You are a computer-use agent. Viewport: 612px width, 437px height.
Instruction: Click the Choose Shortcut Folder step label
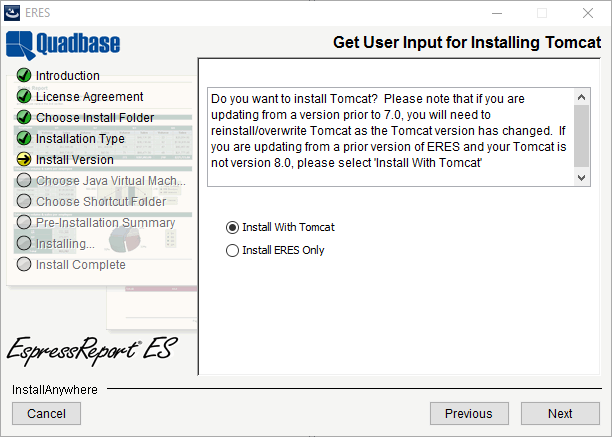pyautogui.click(x=101, y=202)
